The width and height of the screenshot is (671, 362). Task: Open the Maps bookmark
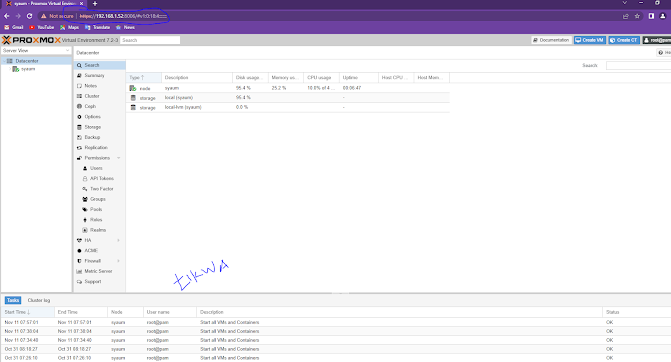click(x=69, y=27)
